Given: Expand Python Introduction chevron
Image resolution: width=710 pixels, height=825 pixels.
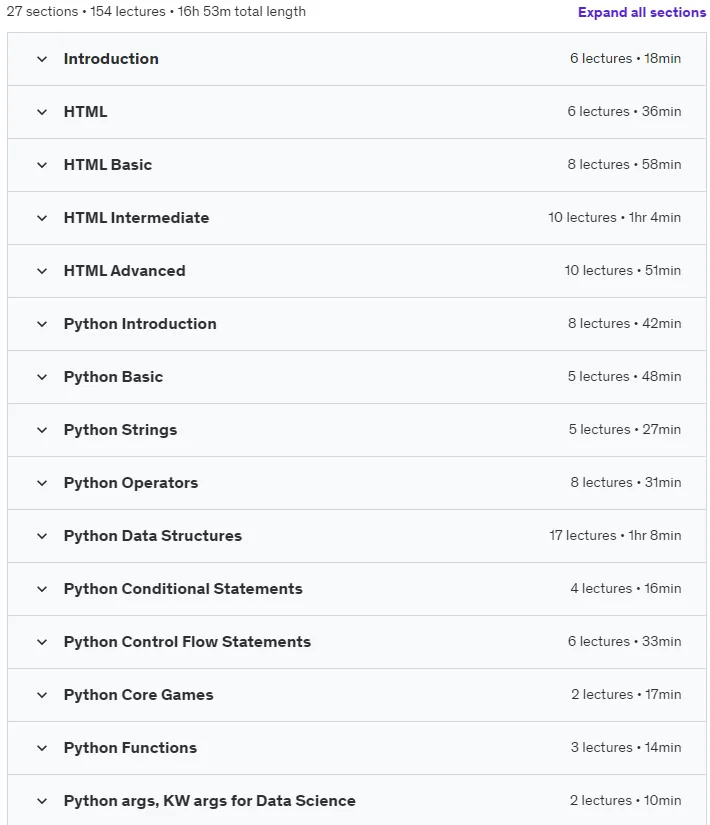Looking at the screenshot, I should tap(42, 324).
